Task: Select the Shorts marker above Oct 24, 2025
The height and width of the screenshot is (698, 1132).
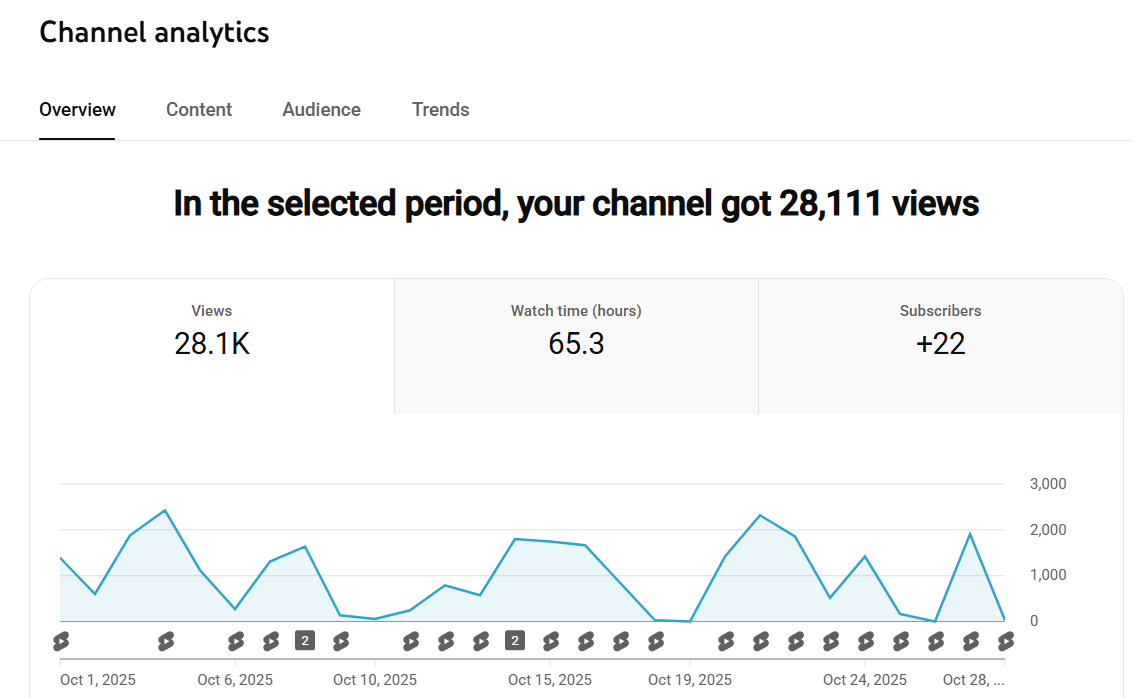Action: (865, 640)
